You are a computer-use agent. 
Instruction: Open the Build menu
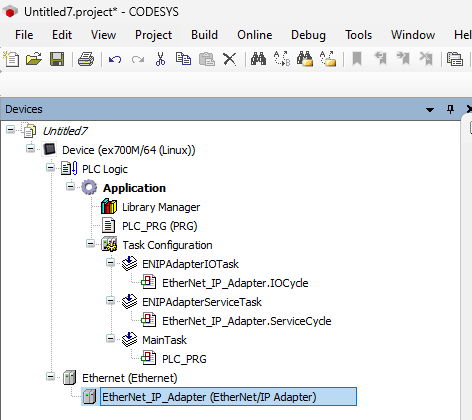(204, 35)
